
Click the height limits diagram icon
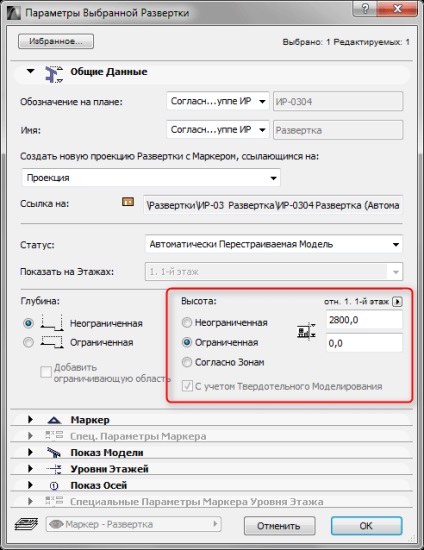click(306, 331)
